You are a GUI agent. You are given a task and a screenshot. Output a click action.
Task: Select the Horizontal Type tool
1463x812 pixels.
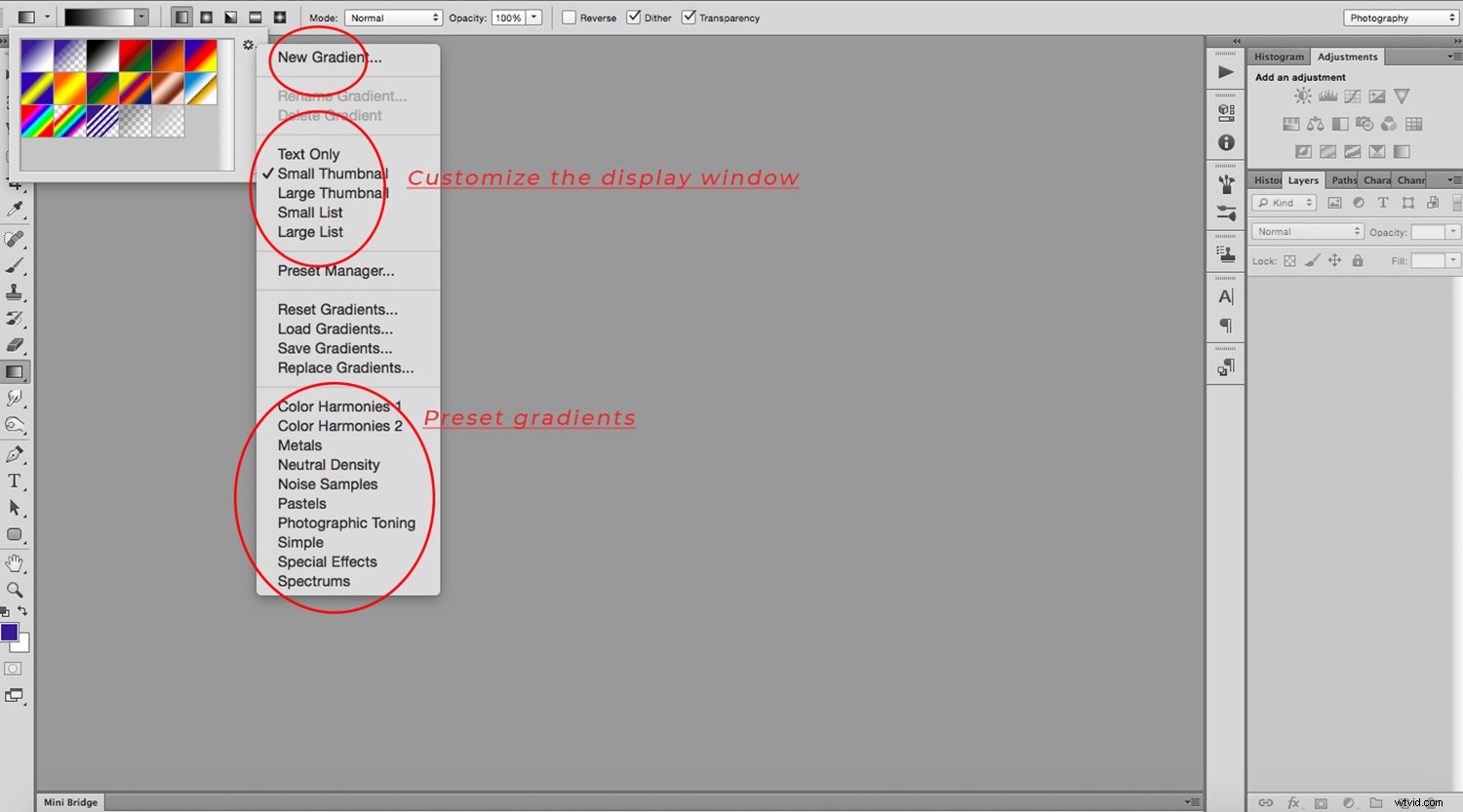(x=15, y=481)
